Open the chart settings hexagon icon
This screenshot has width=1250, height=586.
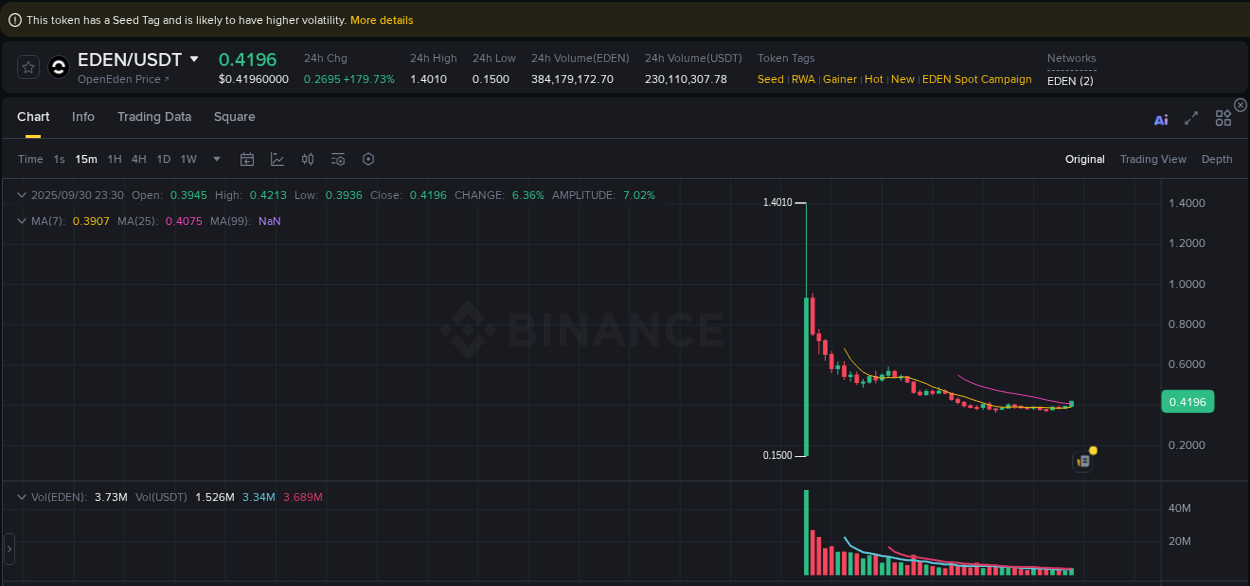(x=368, y=159)
